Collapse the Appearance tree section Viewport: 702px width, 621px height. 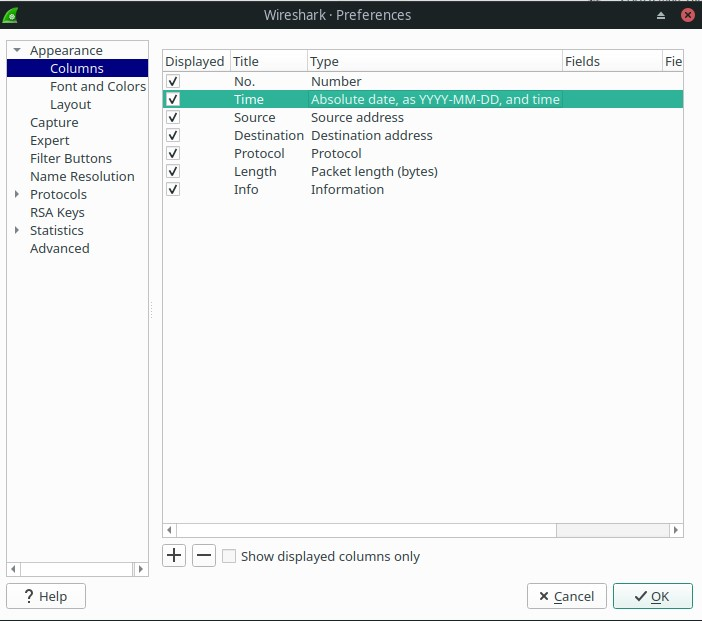17,50
